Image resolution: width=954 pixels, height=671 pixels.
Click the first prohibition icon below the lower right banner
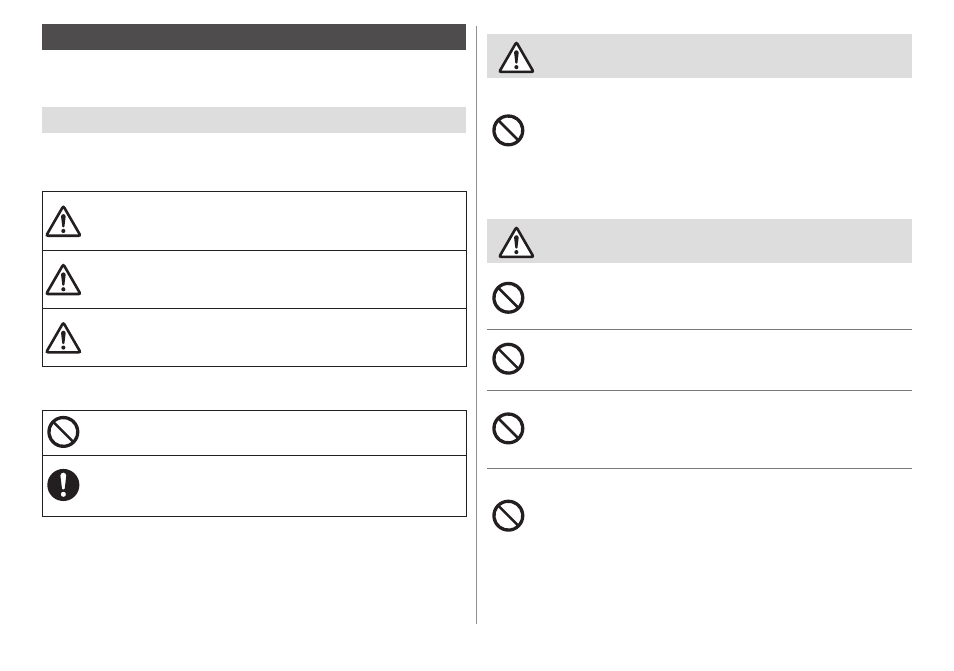point(508,297)
